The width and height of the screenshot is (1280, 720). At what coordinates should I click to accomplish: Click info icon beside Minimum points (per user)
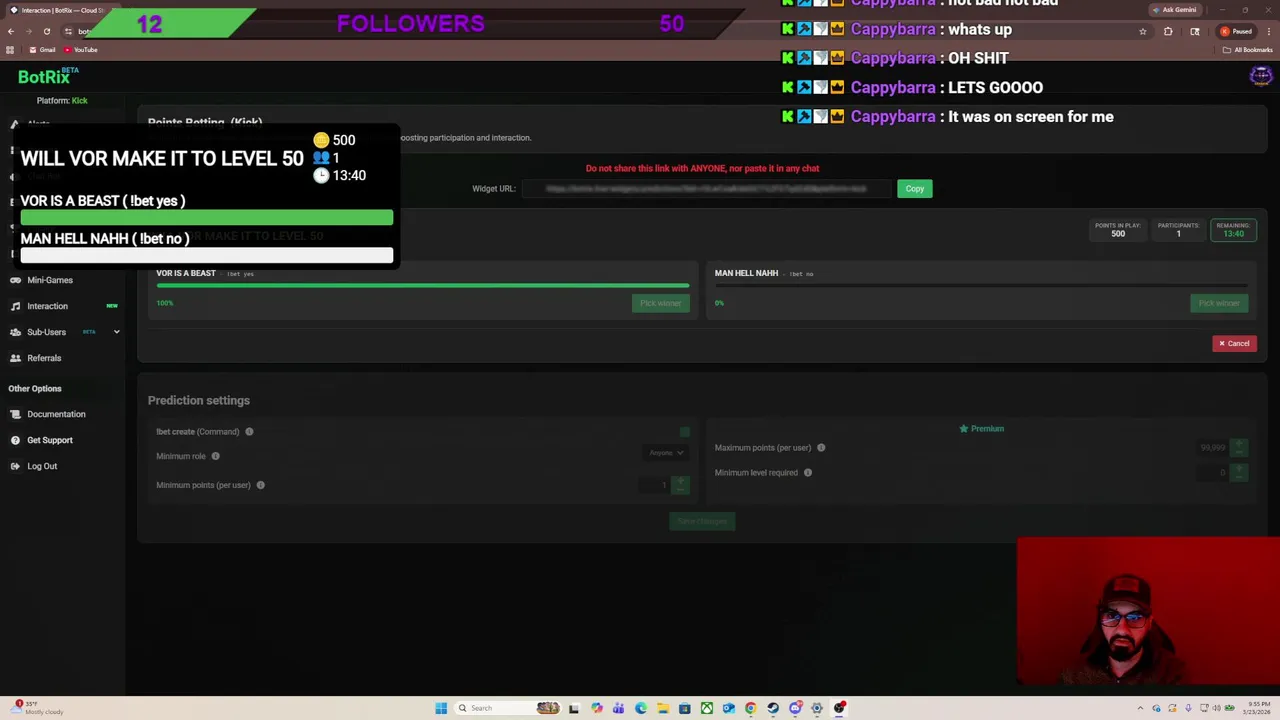(260, 485)
